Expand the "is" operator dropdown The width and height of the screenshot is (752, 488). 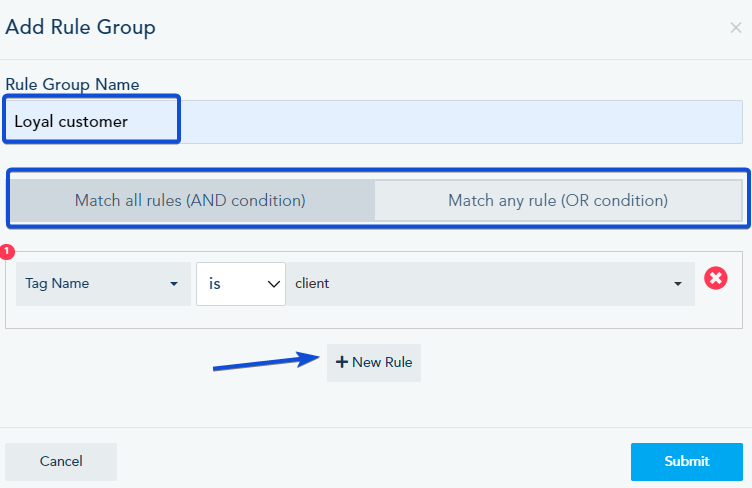(241, 284)
